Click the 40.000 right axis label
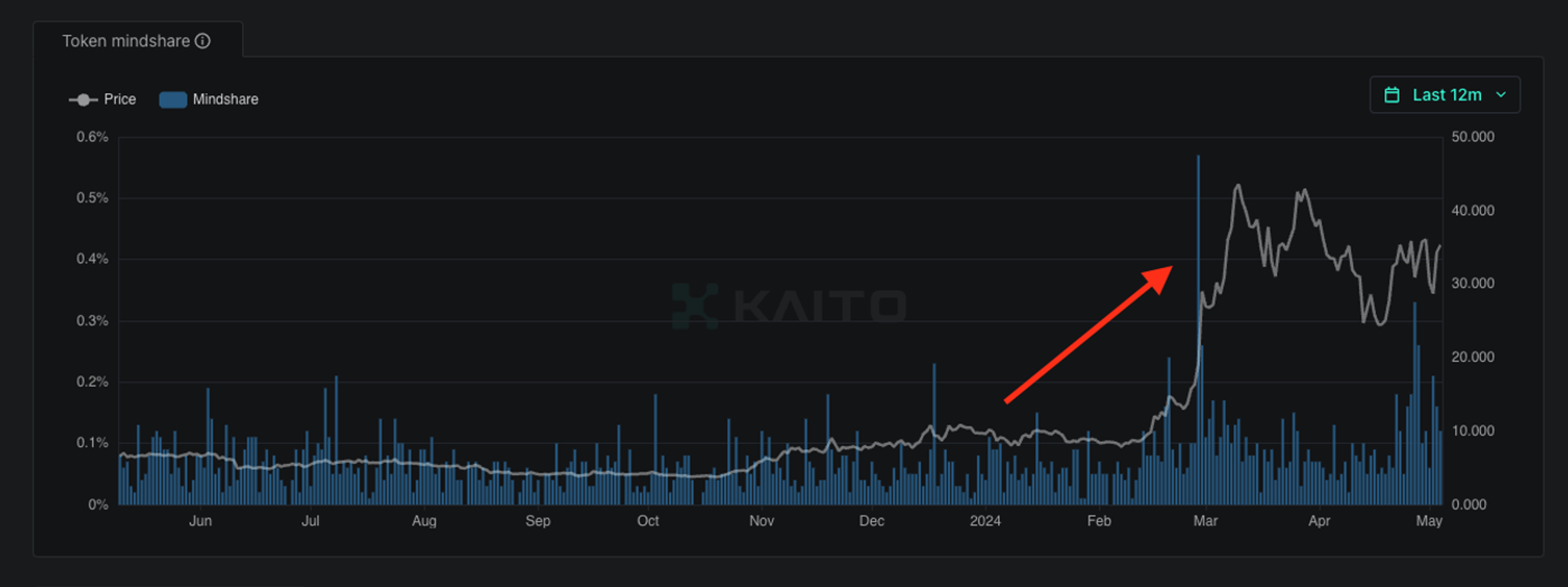This screenshot has width=1568, height=587. tap(1472, 211)
